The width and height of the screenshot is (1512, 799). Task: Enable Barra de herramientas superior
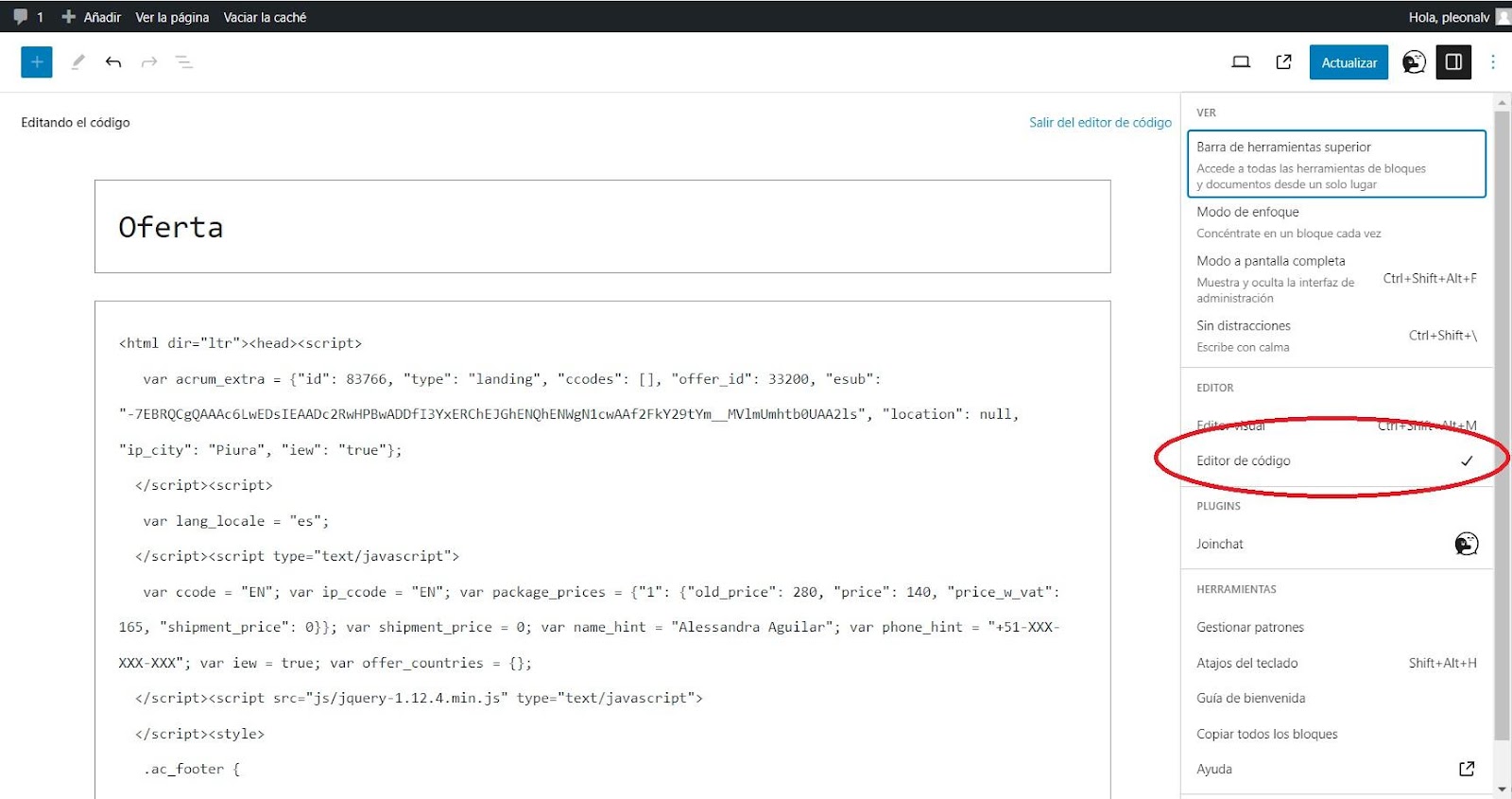(x=1336, y=164)
